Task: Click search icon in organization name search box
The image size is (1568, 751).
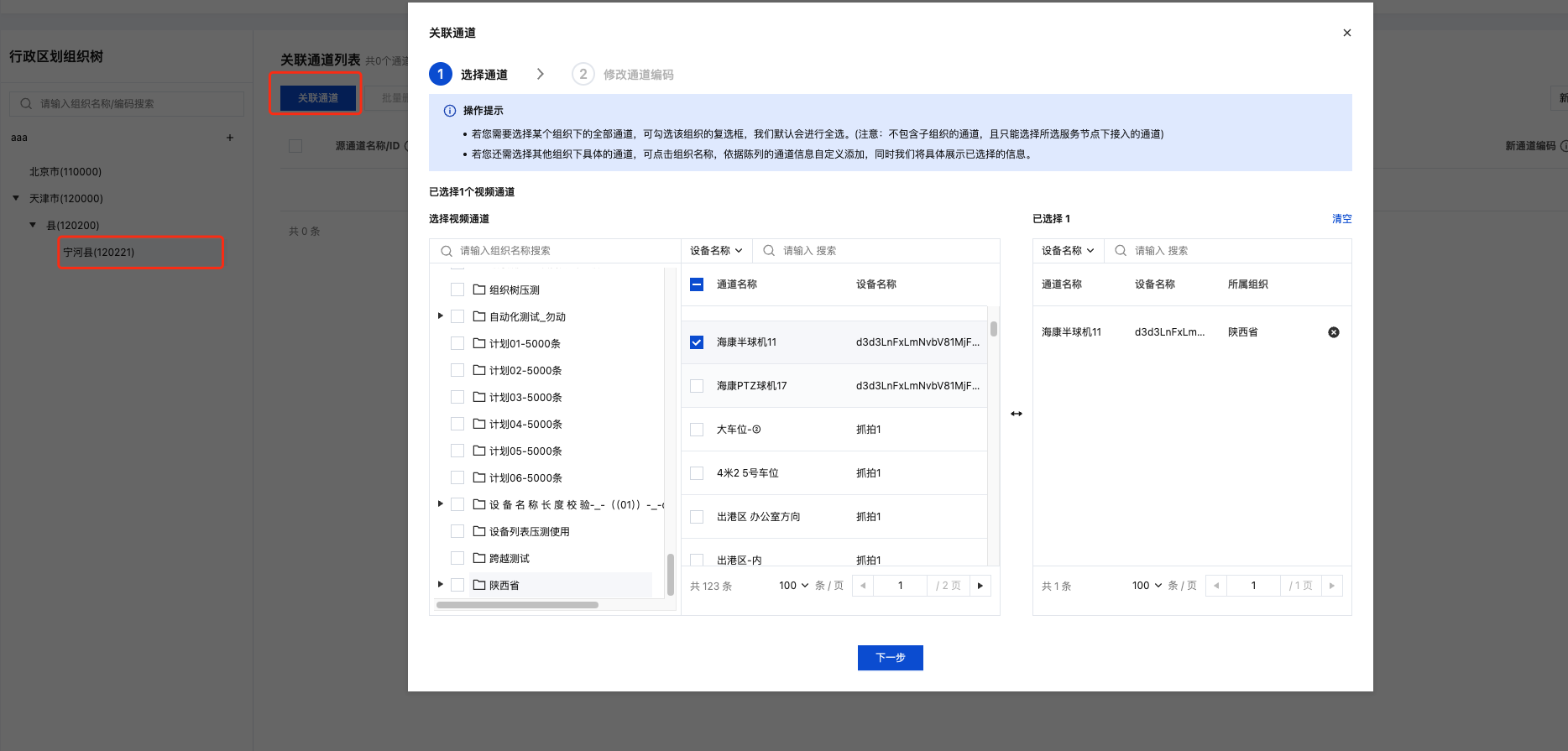Action: point(447,251)
